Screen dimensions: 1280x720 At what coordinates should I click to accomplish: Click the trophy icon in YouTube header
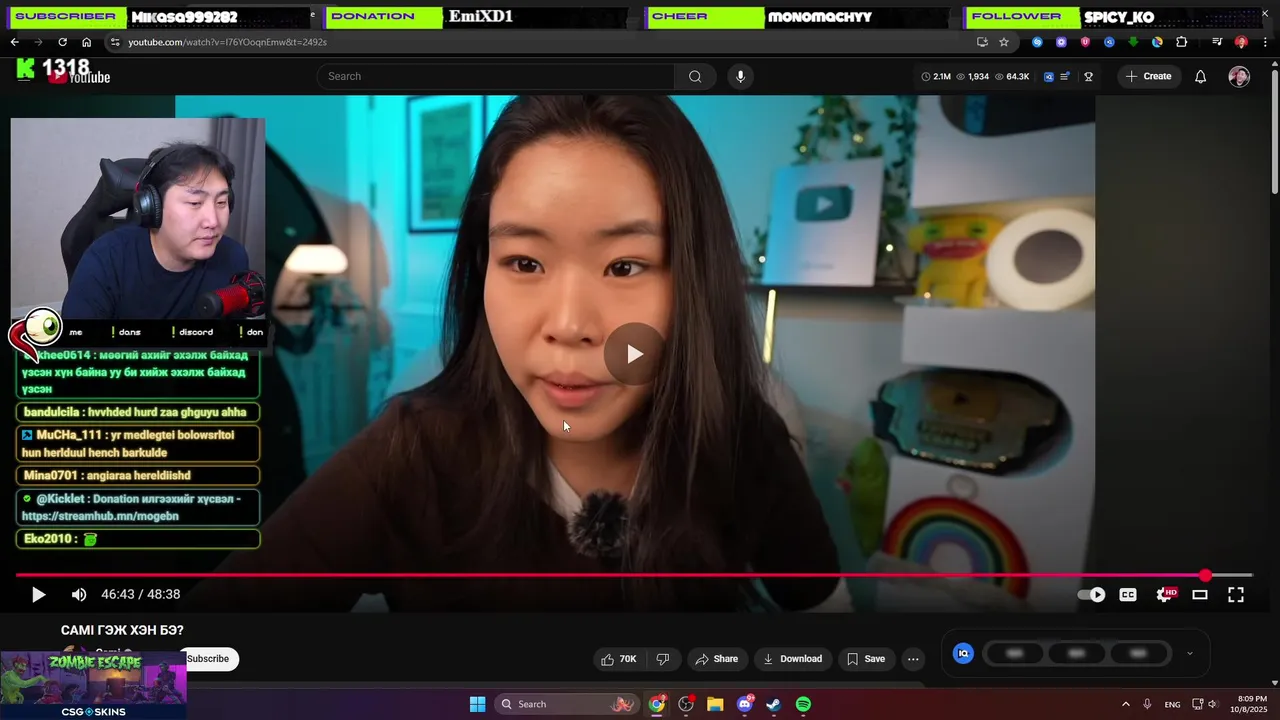(x=1088, y=76)
